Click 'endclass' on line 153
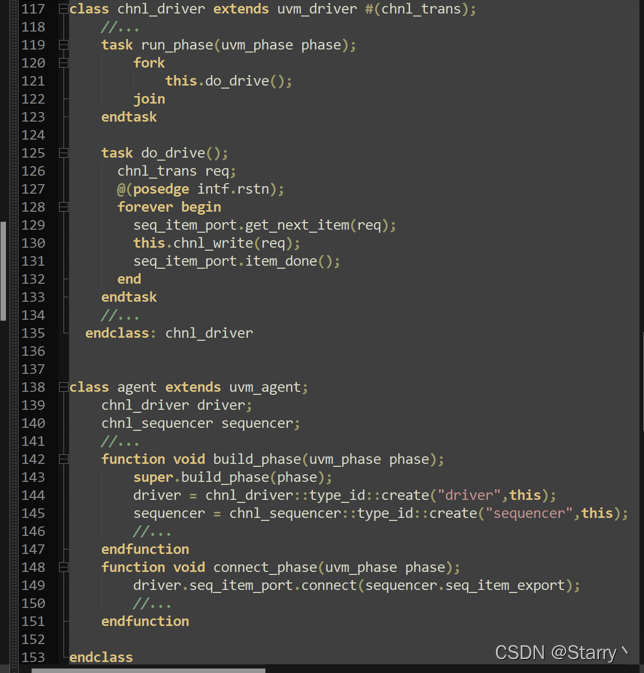644x673 pixels. click(101, 658)
